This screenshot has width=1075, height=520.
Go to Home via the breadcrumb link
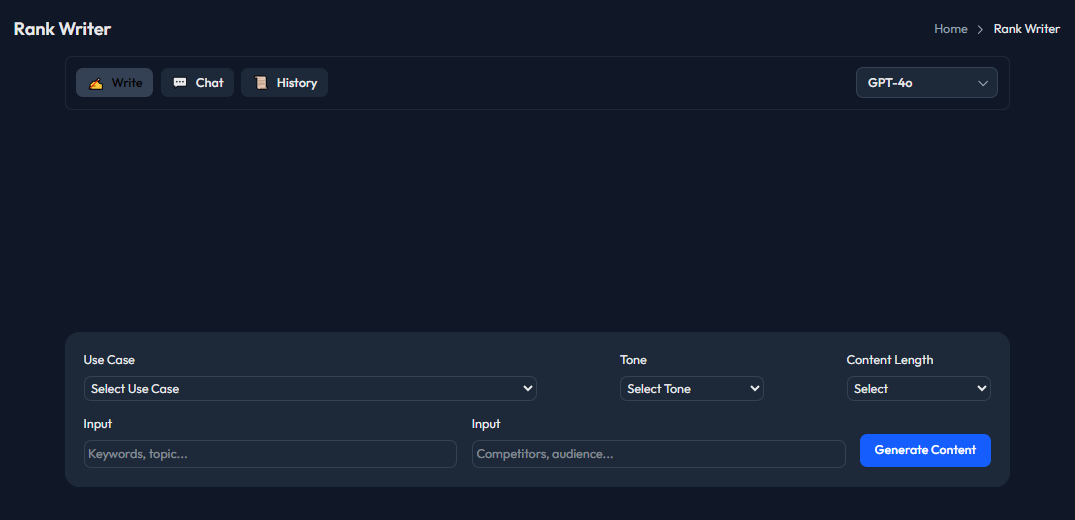(x=950, y=29)
